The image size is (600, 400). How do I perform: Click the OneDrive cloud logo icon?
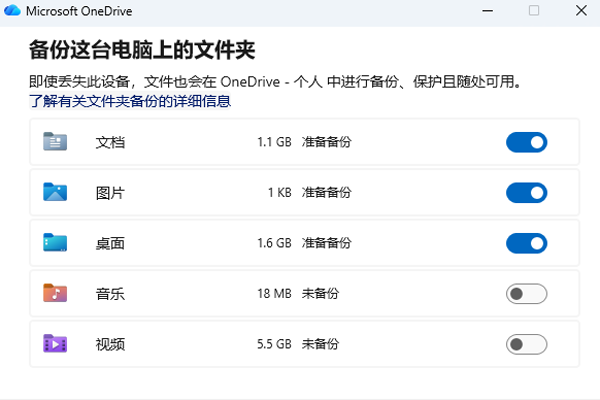point(12,10)
